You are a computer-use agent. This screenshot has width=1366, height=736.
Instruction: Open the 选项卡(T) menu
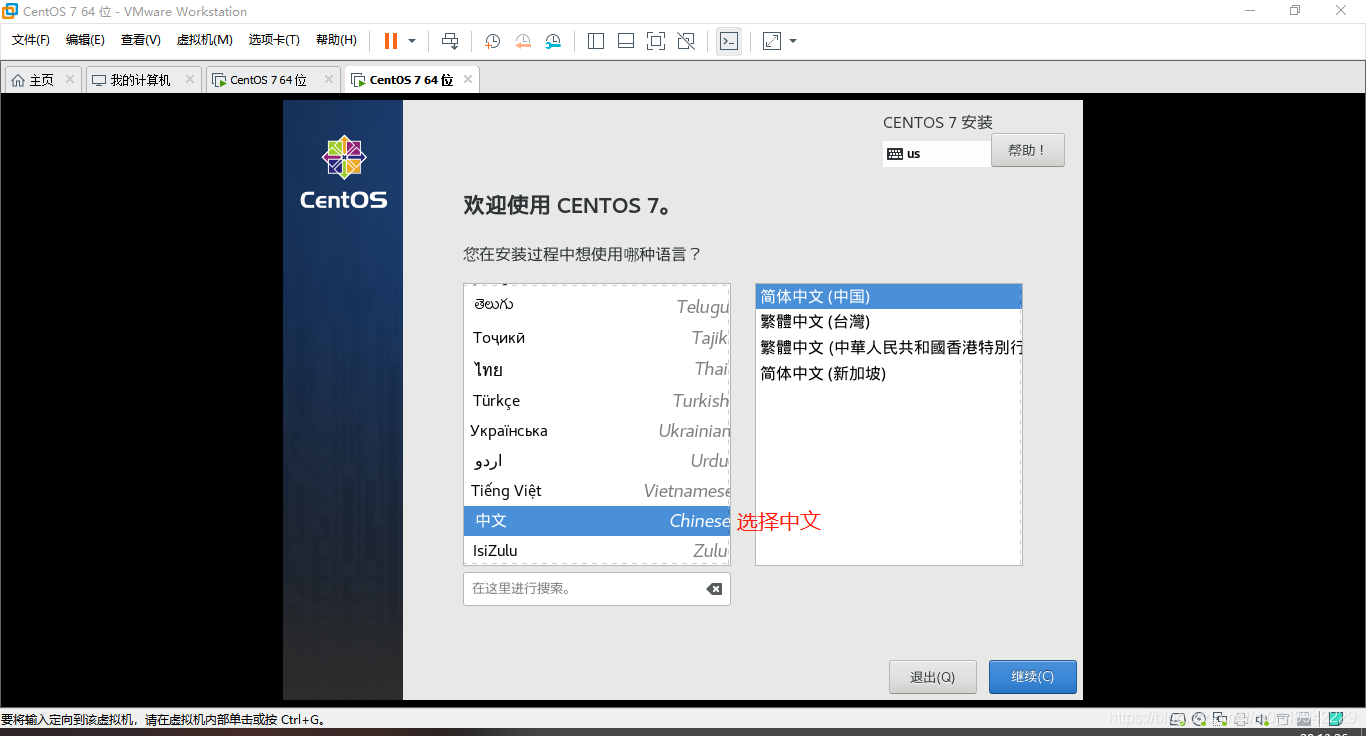(x=274, y=40)
